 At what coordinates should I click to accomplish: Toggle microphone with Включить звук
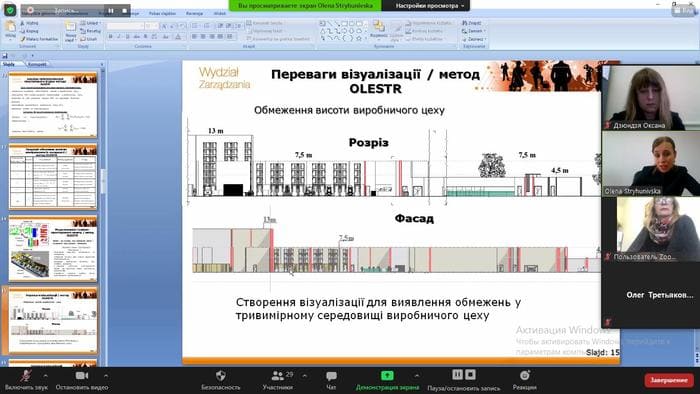(26, 380)
